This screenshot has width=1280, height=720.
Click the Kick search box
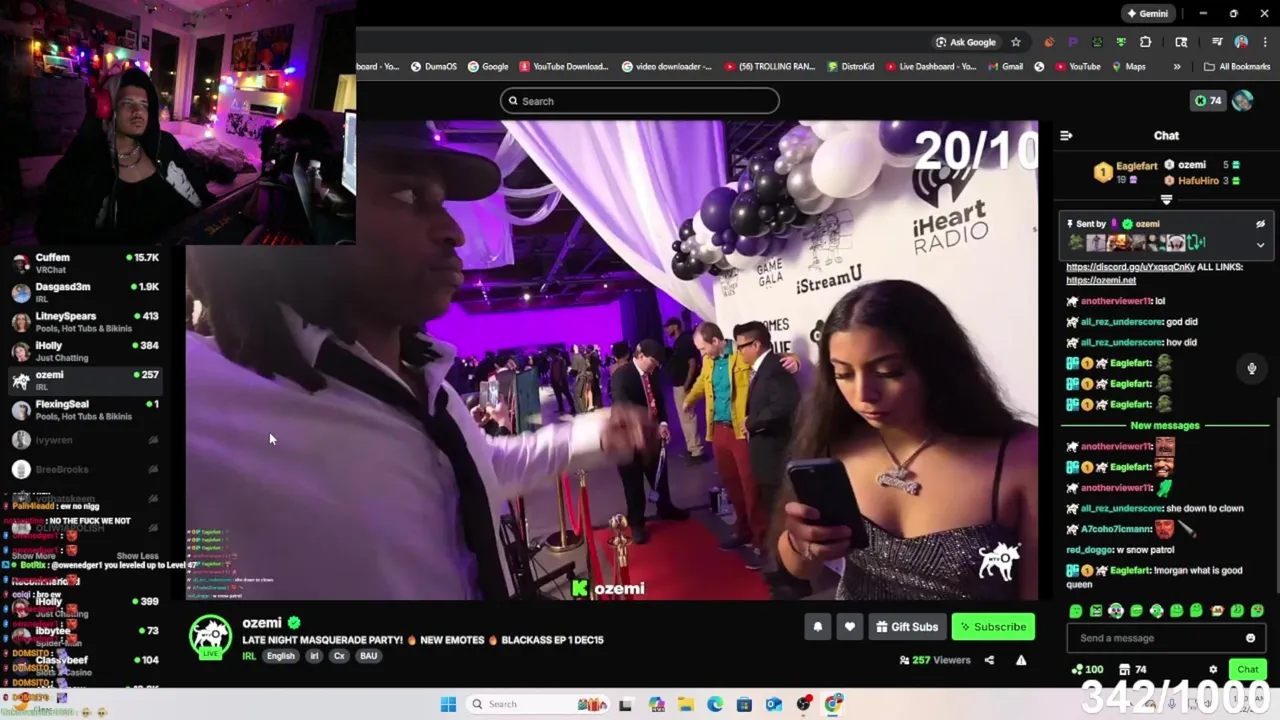point(640,101)
